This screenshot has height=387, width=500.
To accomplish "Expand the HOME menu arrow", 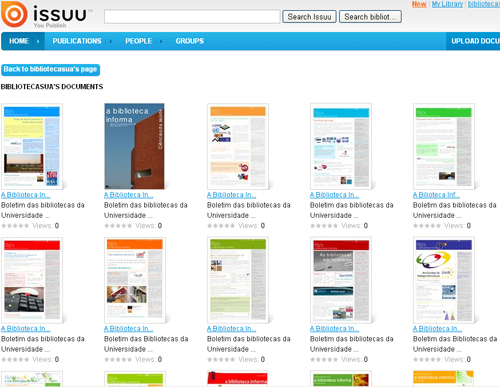I will click(38, 41).
